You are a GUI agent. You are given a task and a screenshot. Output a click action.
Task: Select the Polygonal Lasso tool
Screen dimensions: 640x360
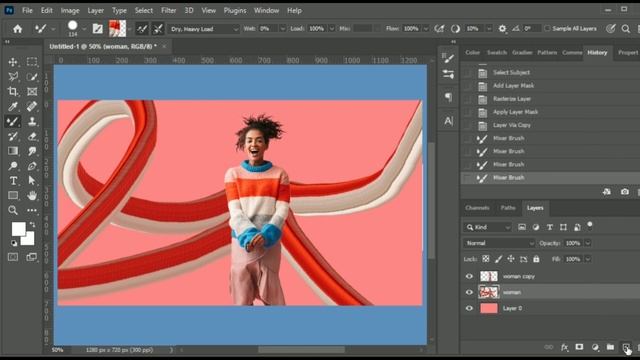[13, 76]
